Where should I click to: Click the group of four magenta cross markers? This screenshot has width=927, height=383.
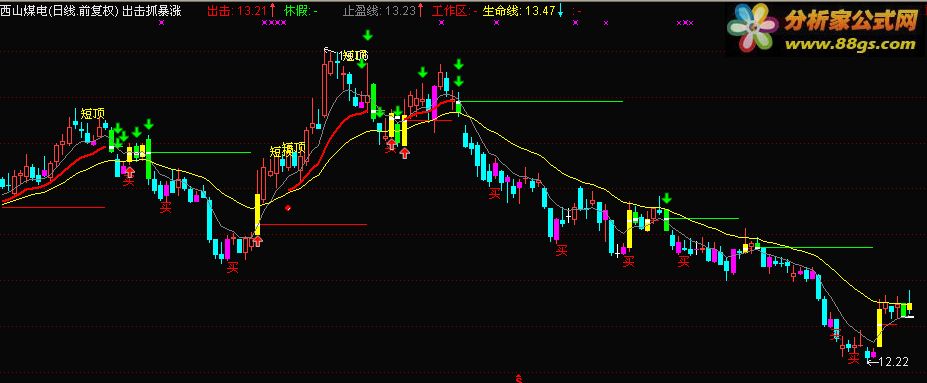coord(274,22)
